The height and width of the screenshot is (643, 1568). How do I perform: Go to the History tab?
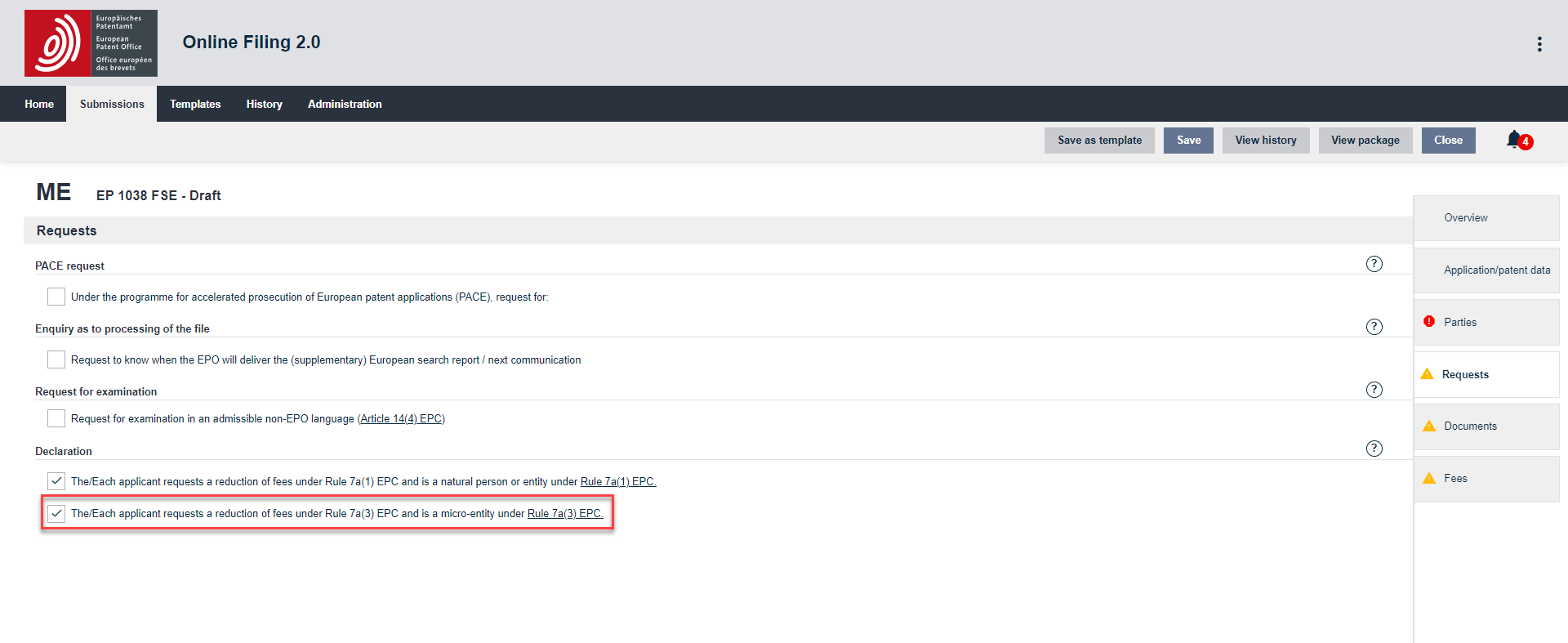(x=264, y=104)
